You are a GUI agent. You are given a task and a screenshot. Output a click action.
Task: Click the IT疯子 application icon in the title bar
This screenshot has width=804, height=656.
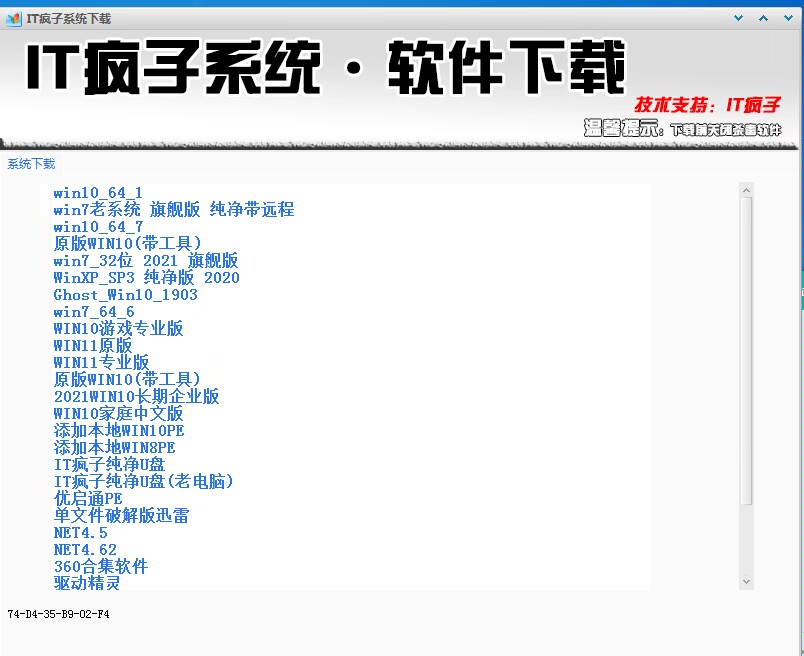click(x=13, y=17)
